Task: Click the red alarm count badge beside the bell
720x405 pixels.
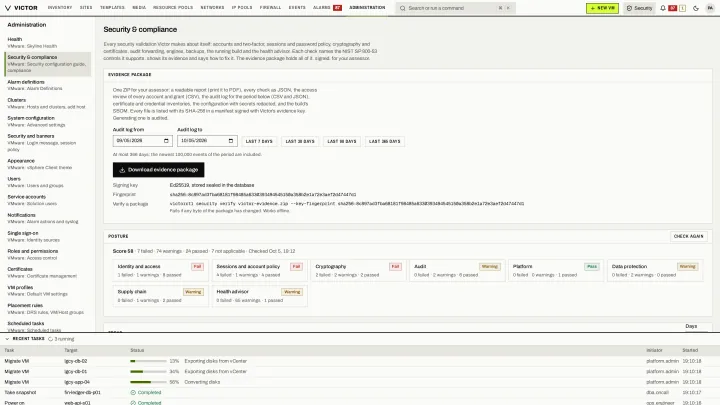Action: (673, 8)
